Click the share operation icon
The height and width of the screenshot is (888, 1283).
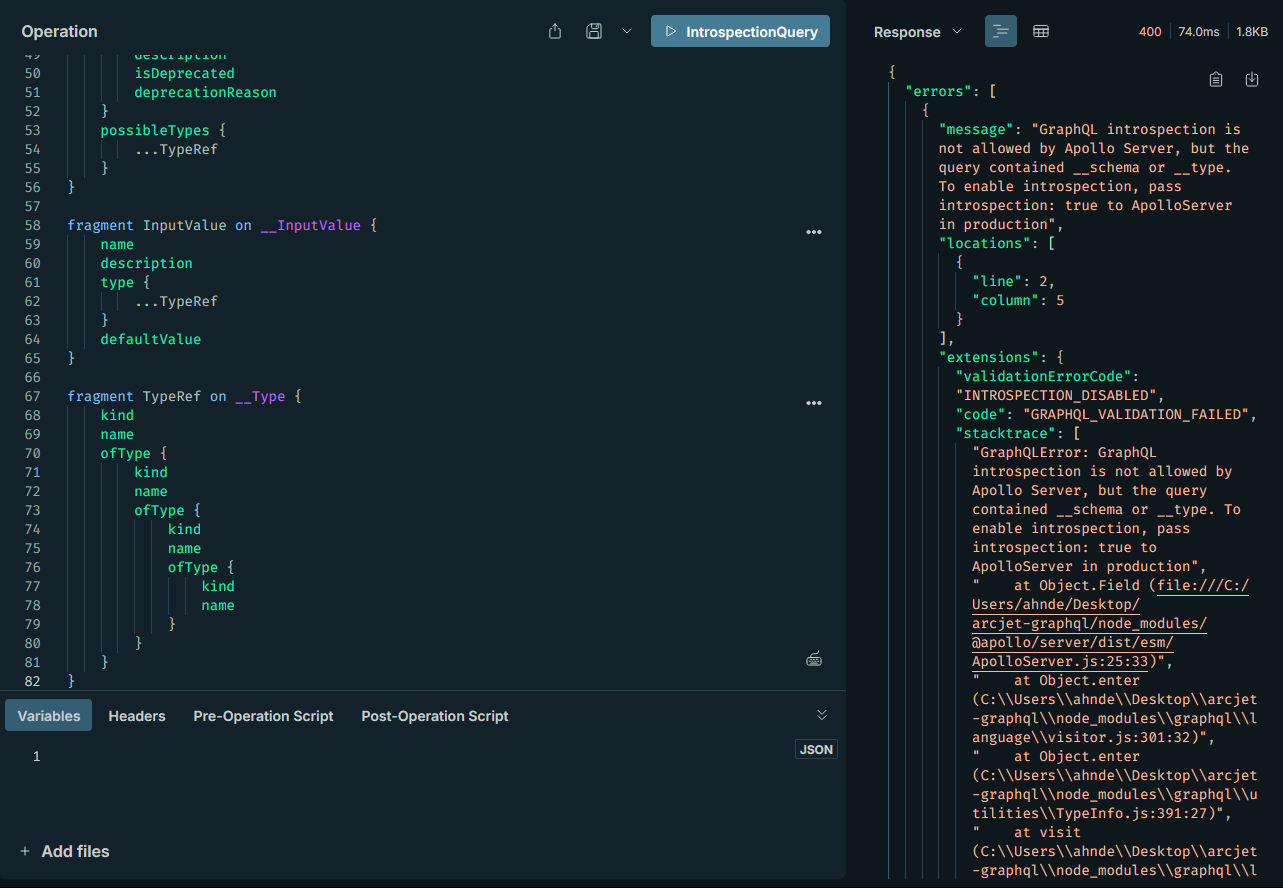tap(554, 31)
